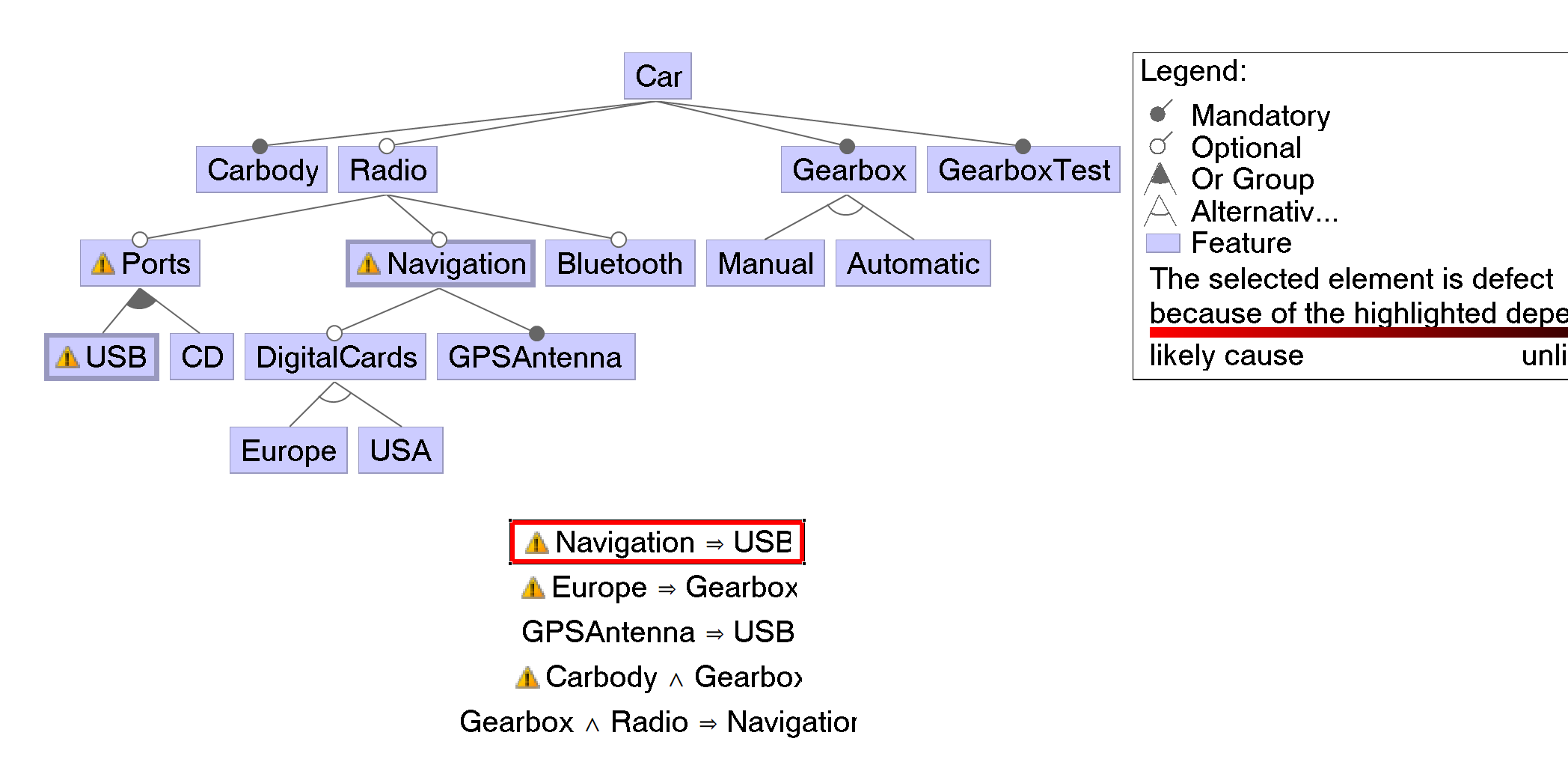Select the Automatic feature box
This screenshot has height=780, width=1568.
pos(913,263)
